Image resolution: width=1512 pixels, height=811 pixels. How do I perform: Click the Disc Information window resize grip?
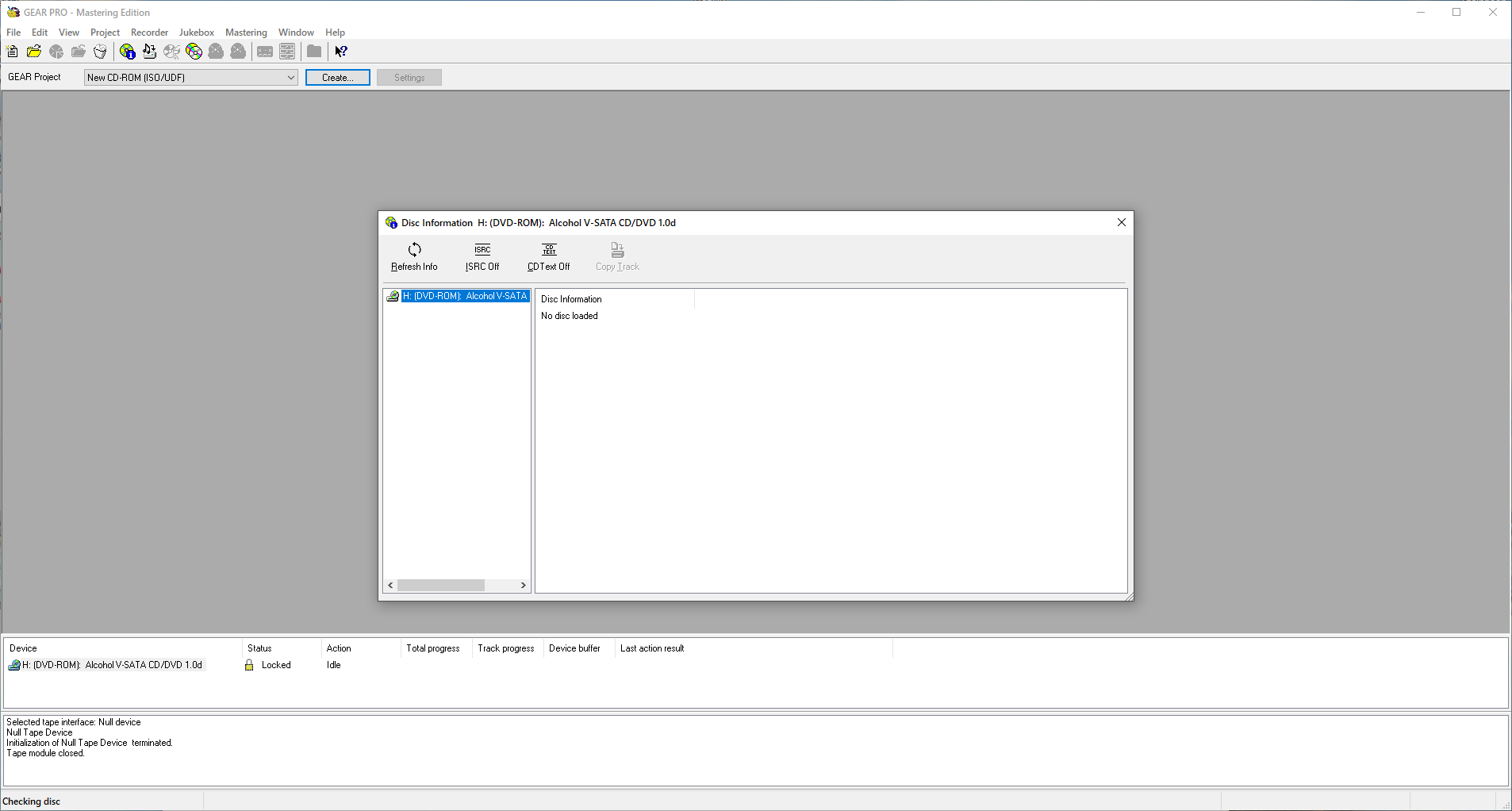click(x=1129, y=596)
